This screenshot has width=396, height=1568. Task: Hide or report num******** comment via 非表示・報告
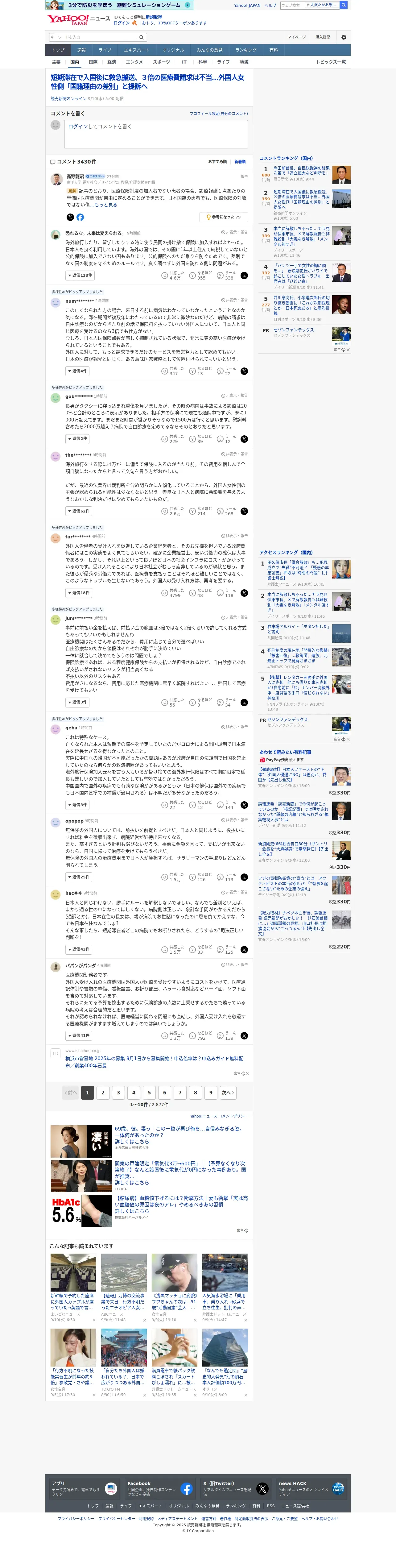235,300
